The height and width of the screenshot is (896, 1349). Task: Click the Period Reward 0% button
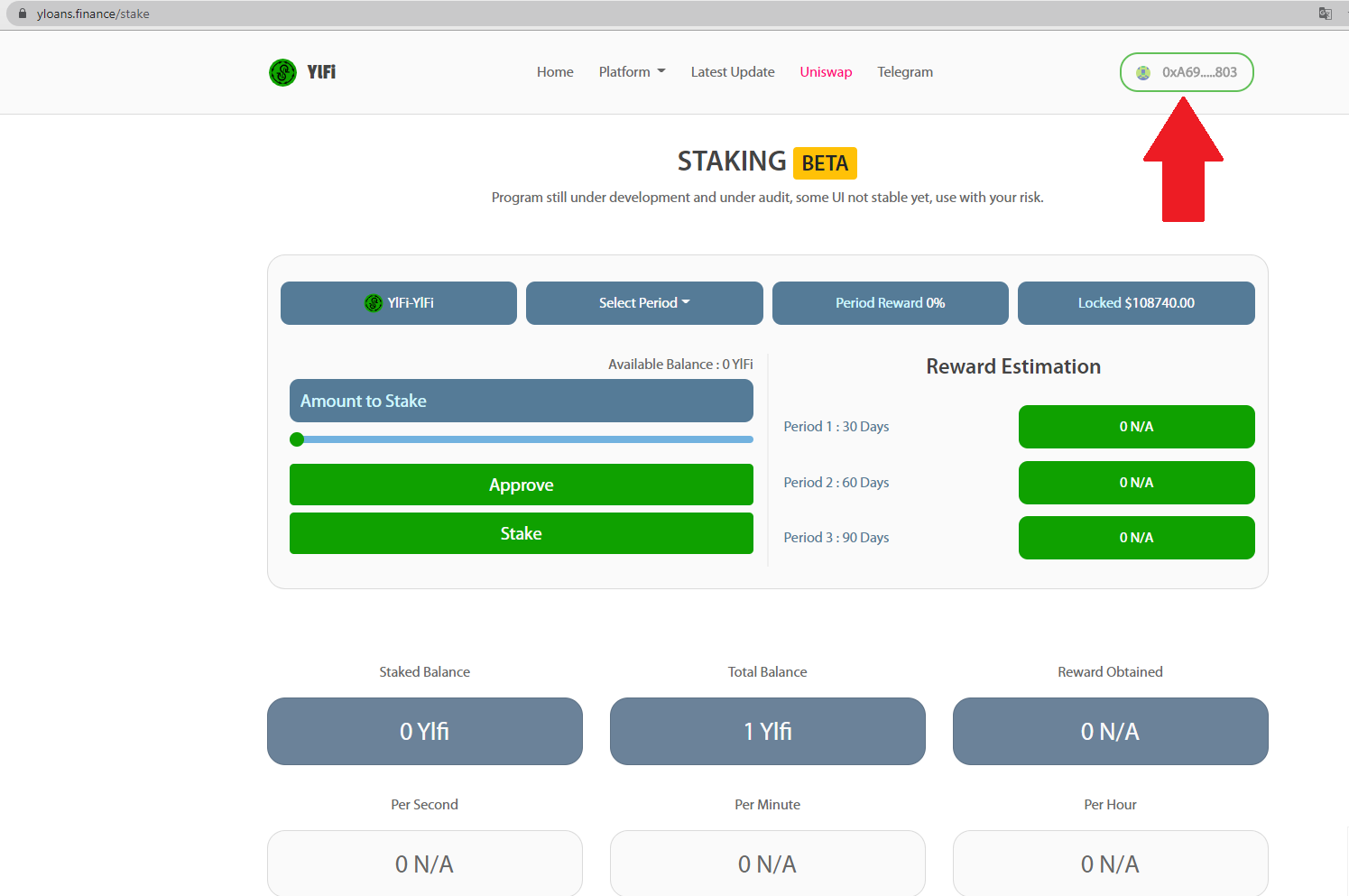pyautogui.click(x=891, y=303)
